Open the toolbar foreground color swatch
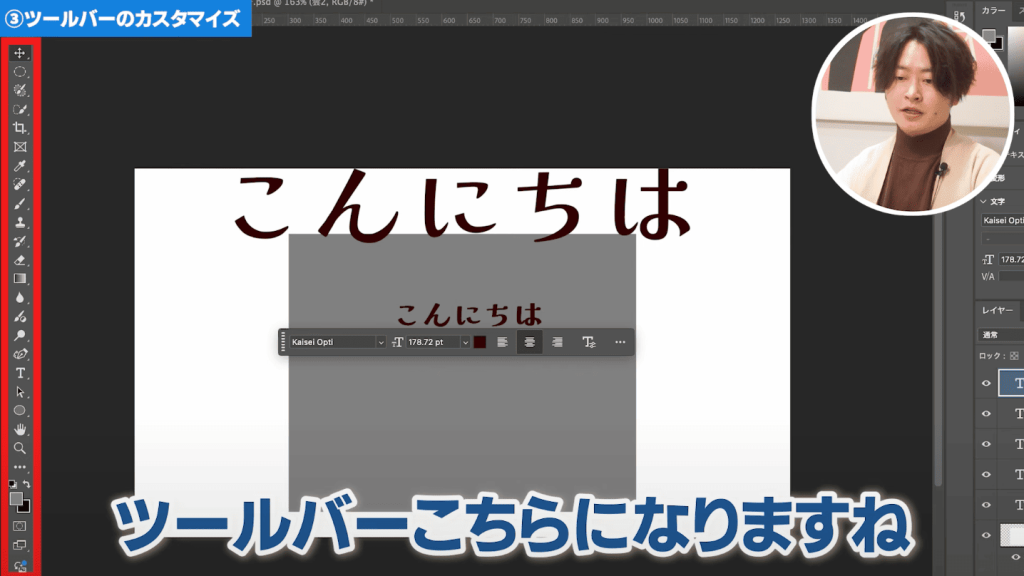The height and width of the screenshot is (576, 1024). [15, 499]
